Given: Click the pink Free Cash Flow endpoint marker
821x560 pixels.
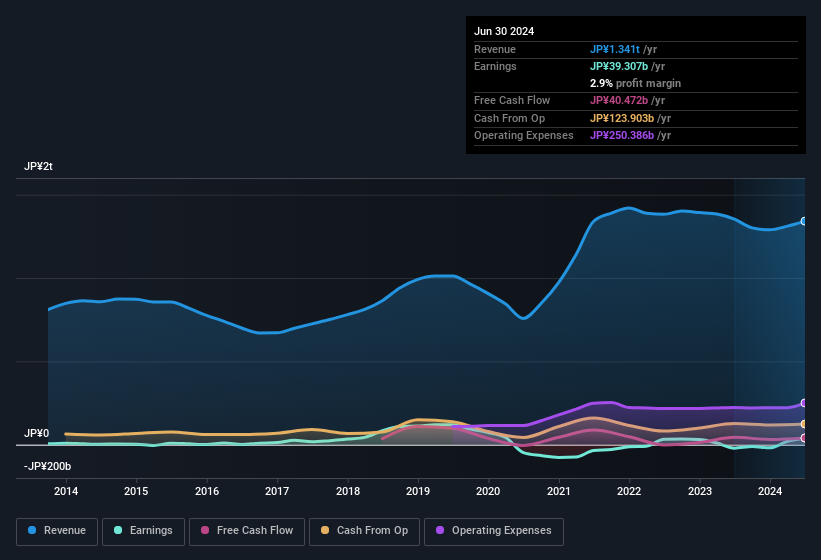Looking at the screenshot, I should [804, 438].
